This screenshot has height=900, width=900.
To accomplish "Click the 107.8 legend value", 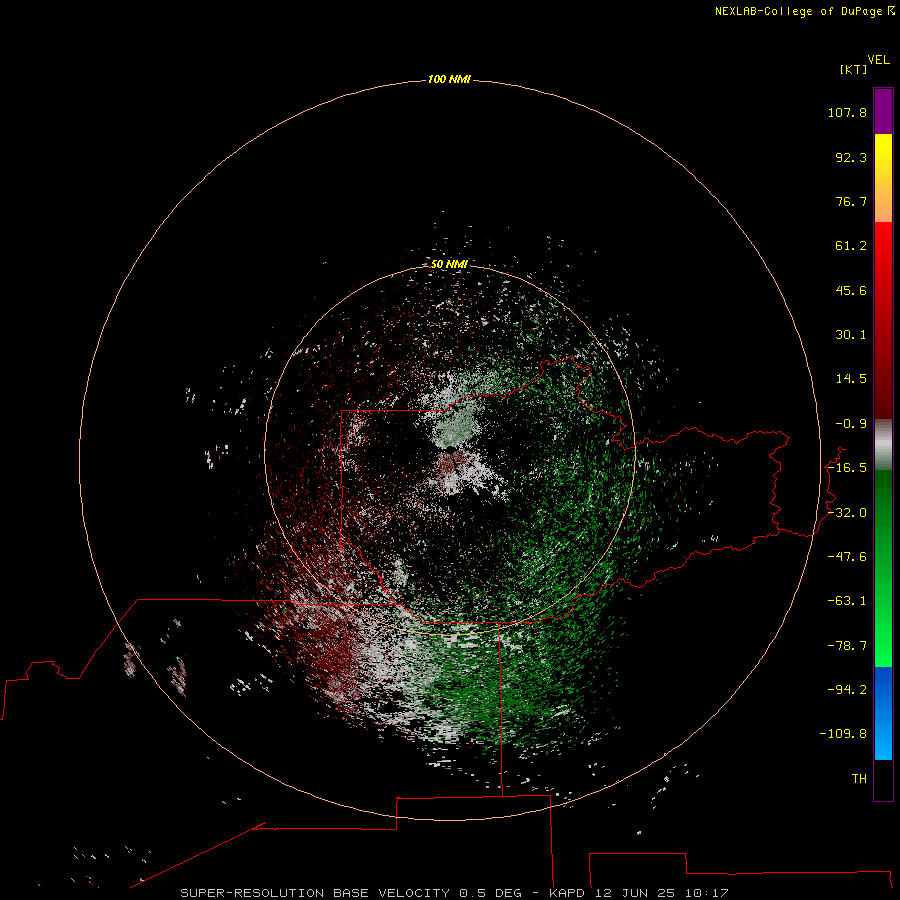I will click(847, 112).
